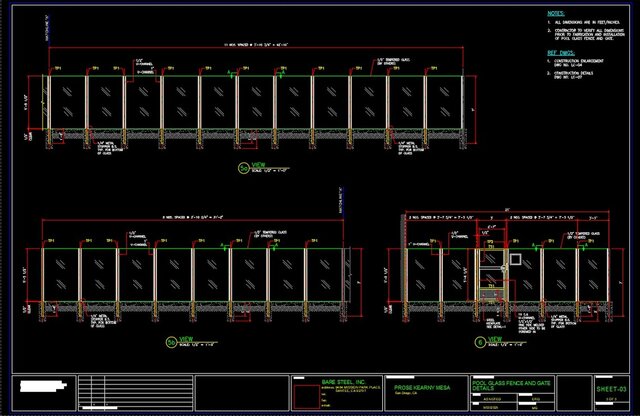Select the view marker circle under bottom-left elevation
The width and height of the screenshot is (640, 416).
pyautogui.click(x=172, y=342)
